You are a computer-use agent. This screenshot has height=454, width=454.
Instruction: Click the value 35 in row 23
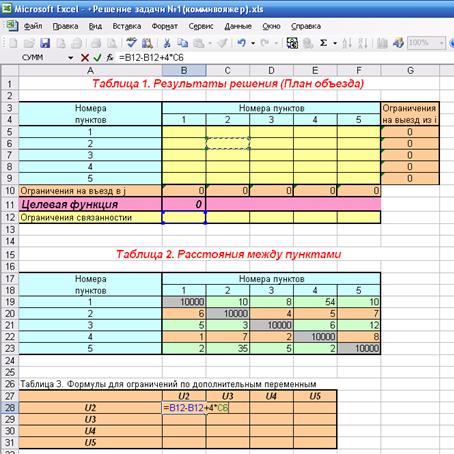[x=228, y=348]
